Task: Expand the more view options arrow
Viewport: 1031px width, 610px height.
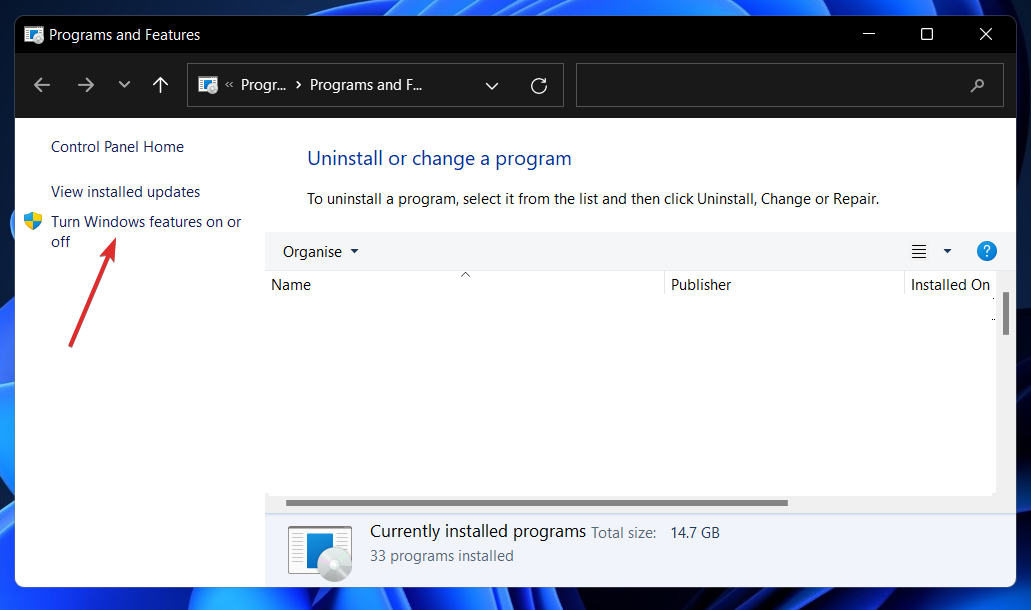Action: [947, 251]
